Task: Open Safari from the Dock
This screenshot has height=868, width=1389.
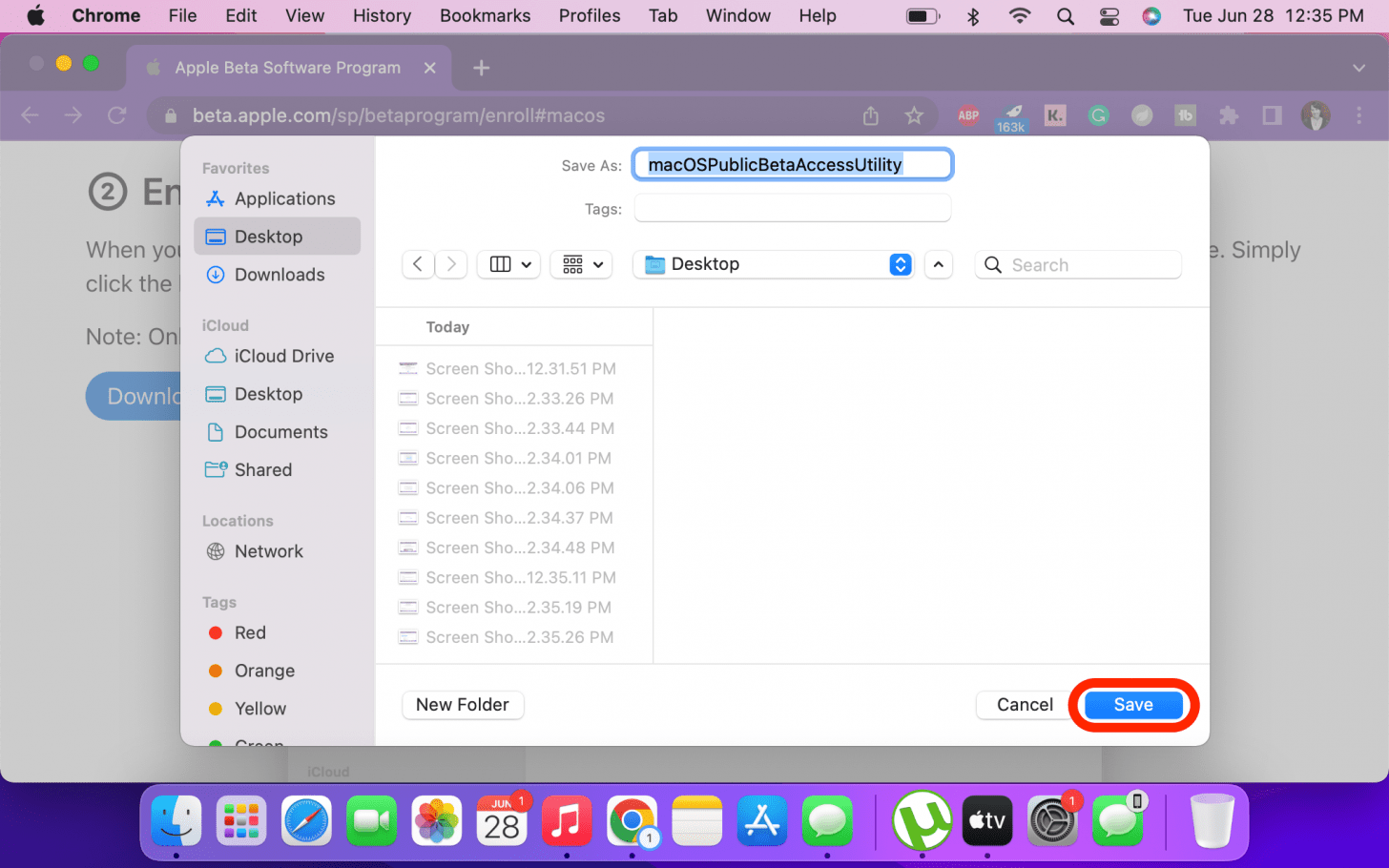Action: (306, 820)
